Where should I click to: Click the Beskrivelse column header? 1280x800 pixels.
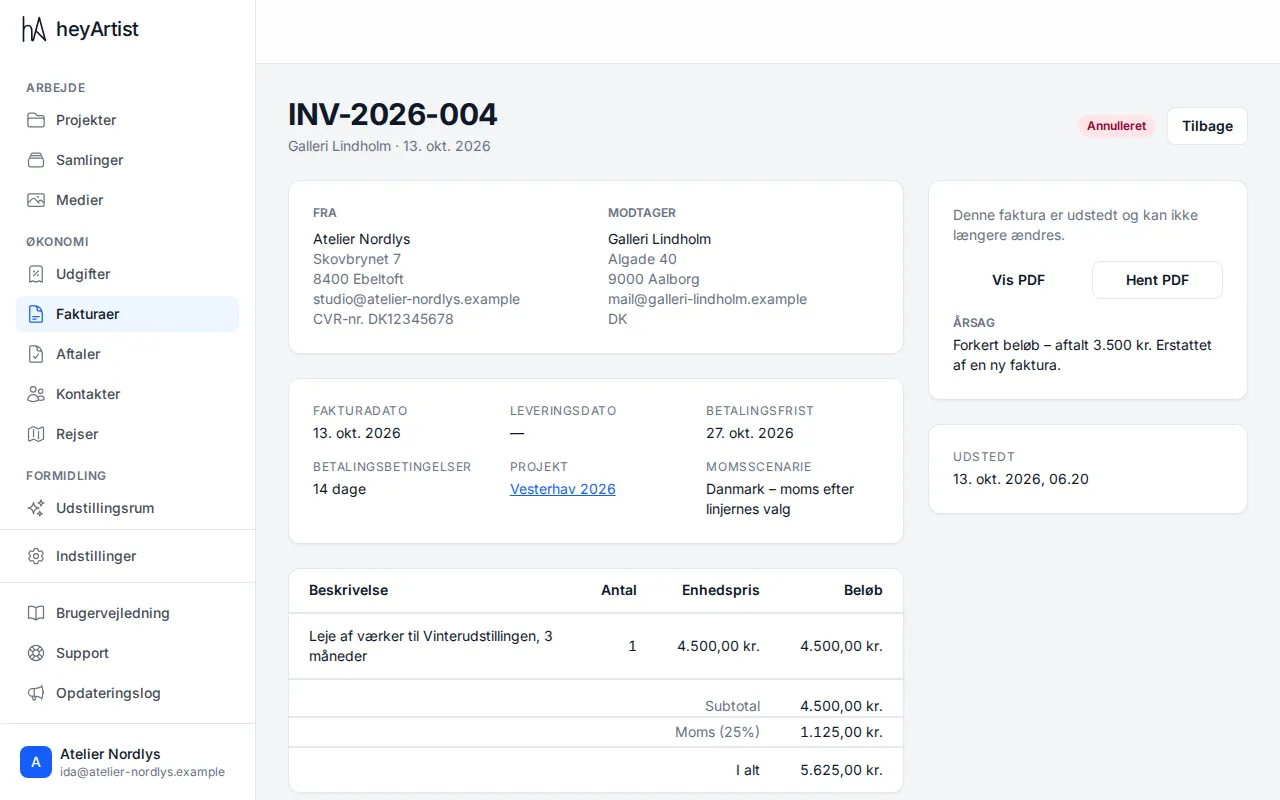[x=348, y=590]
